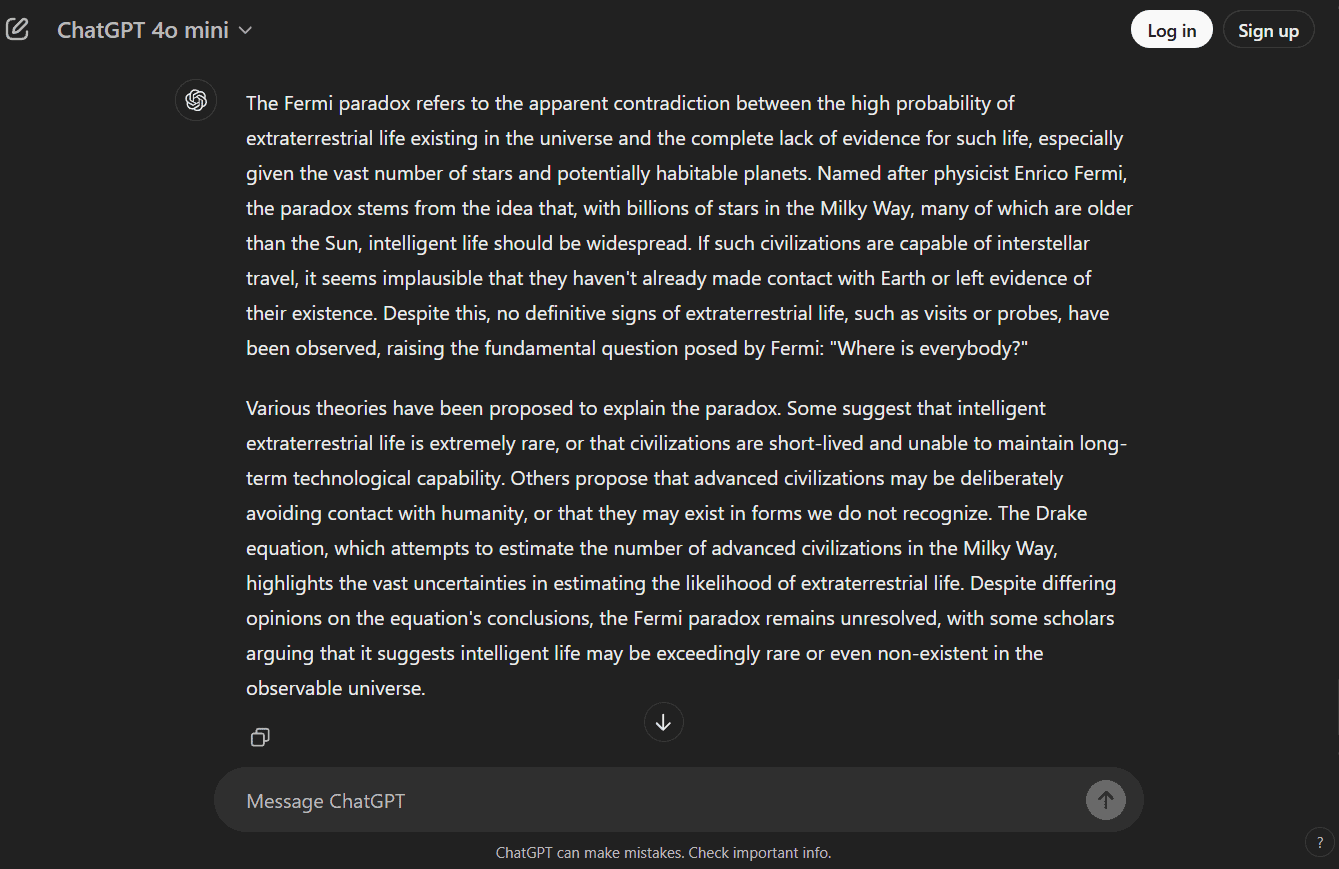
Task: Click the send message up-arrow button
Action: (x=1105, y=800)
